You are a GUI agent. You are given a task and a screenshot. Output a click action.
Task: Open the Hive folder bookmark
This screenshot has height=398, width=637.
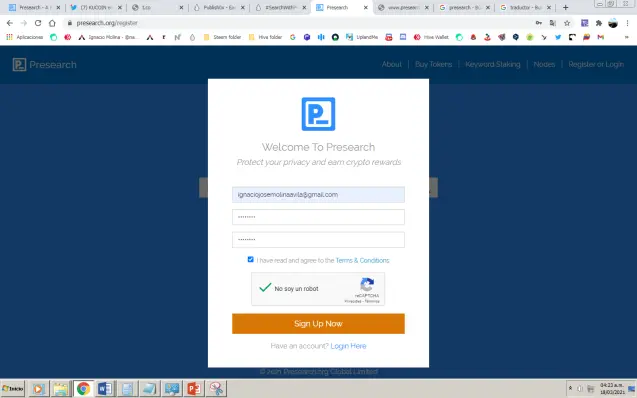[x=265, y=37]
